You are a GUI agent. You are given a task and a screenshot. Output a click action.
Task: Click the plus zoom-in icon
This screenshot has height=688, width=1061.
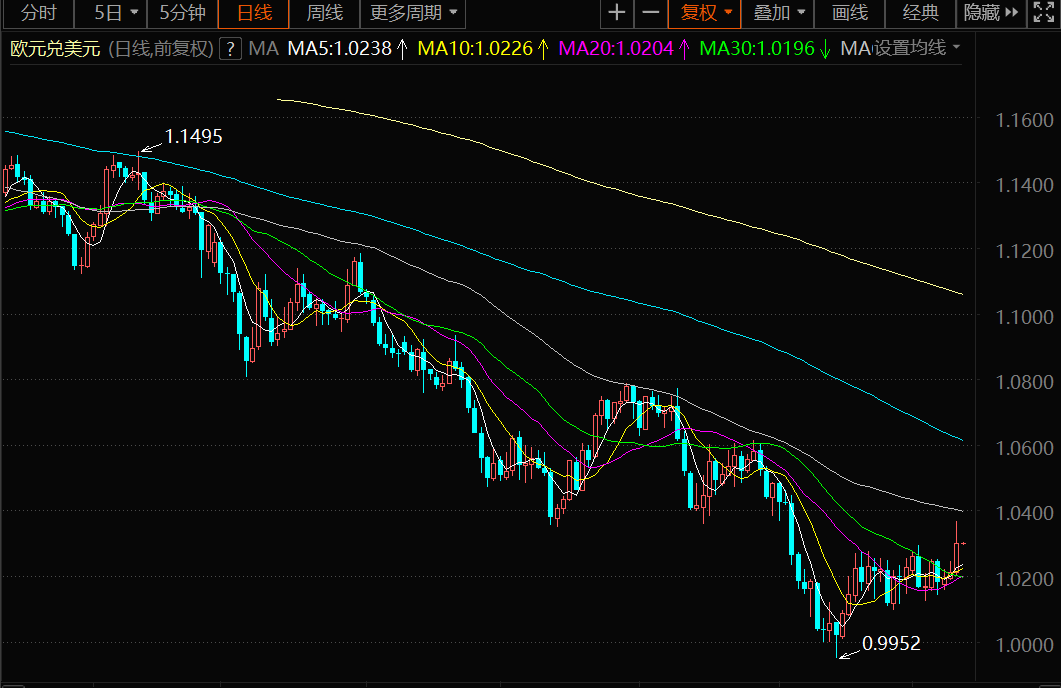[x=616, y=13]
